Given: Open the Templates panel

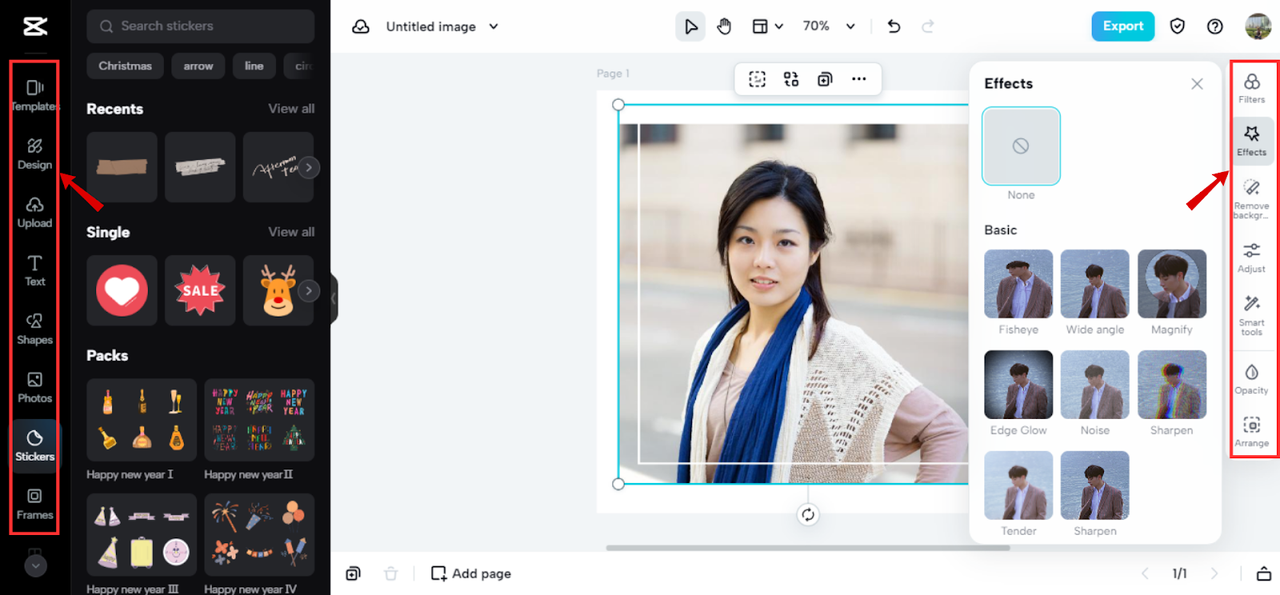Looking at the screenshot, I should click(x=35, y=95).
